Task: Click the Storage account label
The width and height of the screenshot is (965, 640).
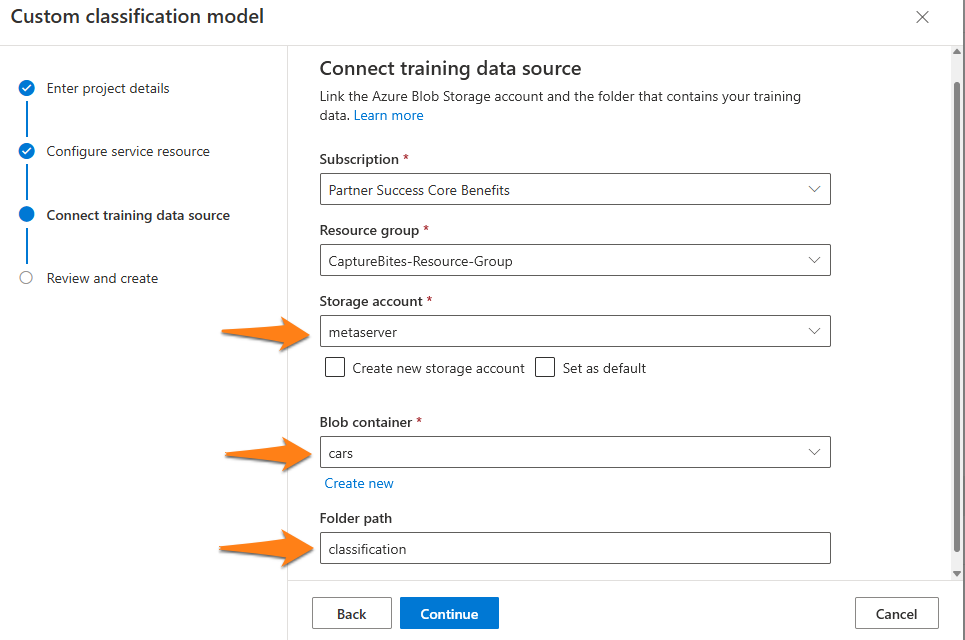Action: [x=370, y=302]
